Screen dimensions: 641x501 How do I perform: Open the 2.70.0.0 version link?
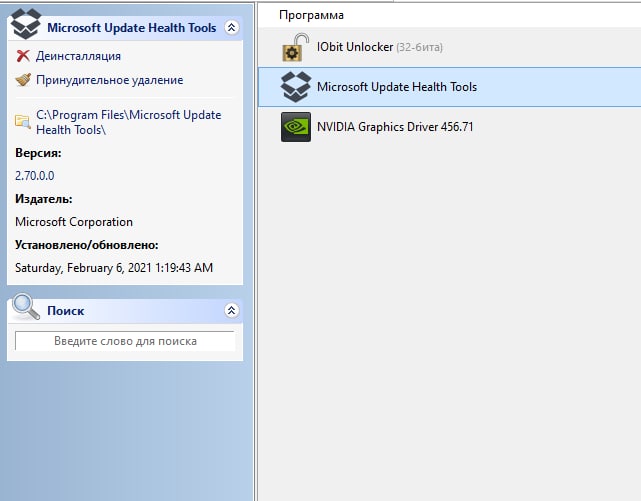(35, 176)
